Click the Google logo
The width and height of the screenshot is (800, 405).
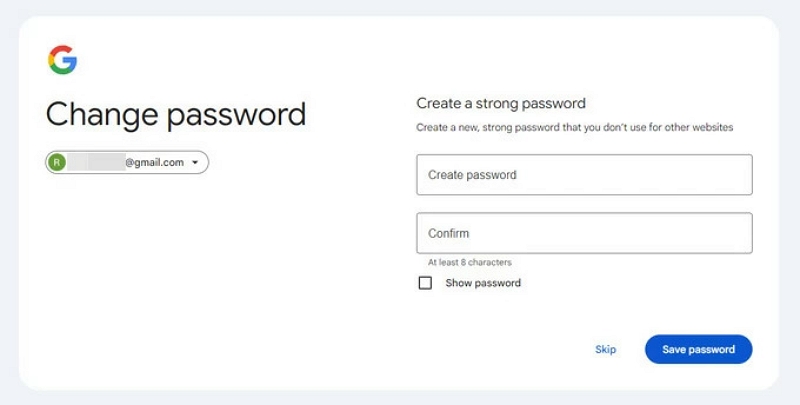[62, 60]
